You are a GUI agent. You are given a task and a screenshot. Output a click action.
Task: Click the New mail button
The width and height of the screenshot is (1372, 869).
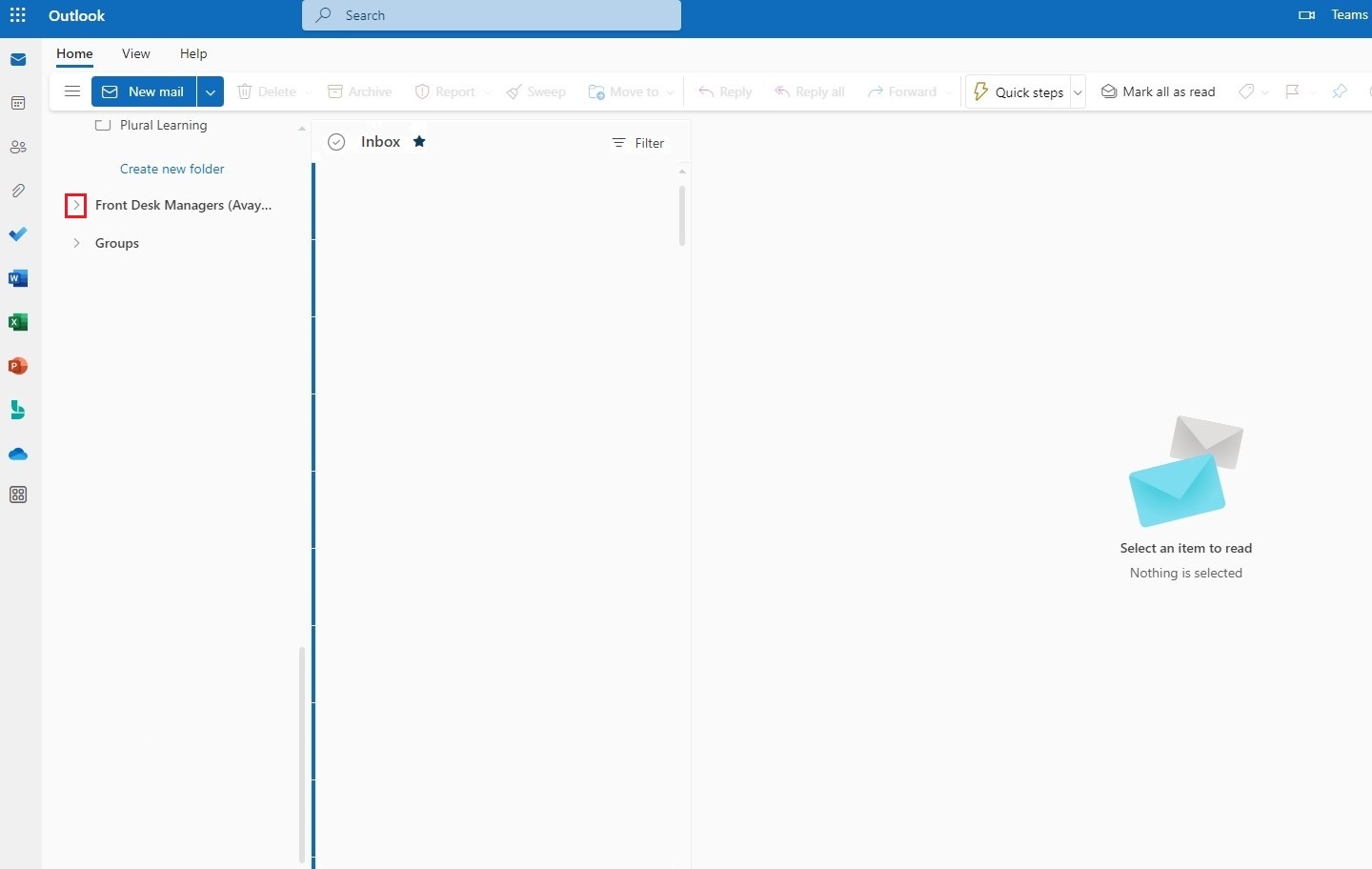[144, 91]
